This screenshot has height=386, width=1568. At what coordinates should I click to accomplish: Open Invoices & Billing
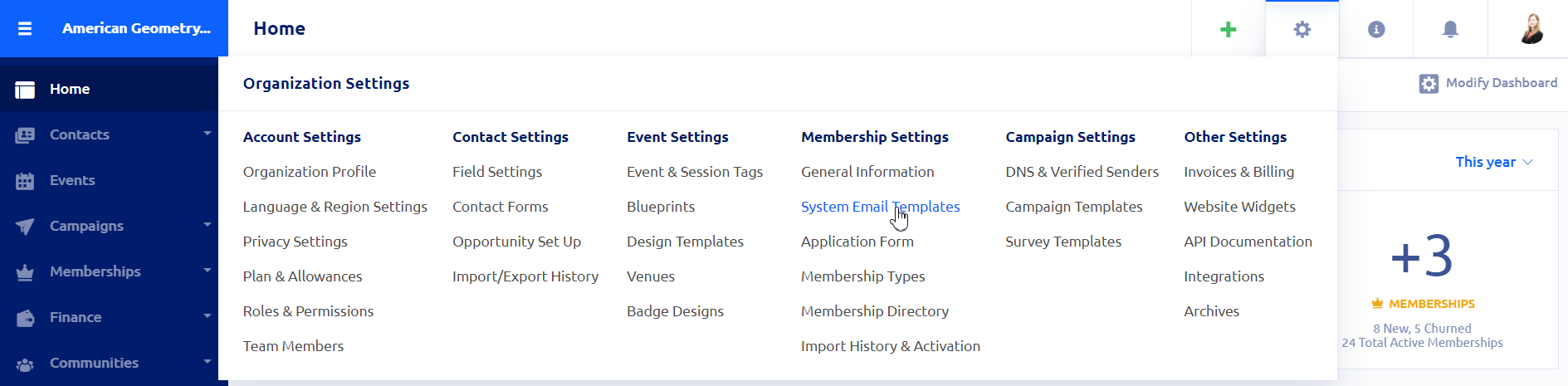pos(1239,172)
